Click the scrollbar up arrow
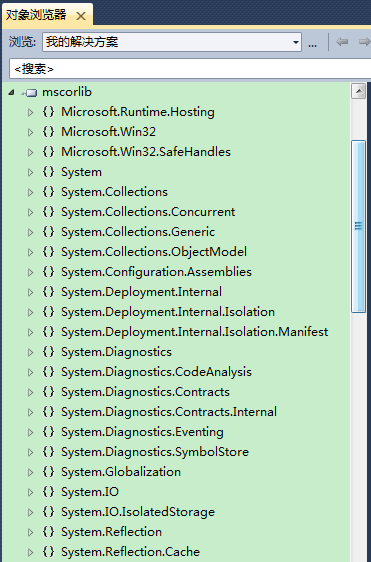This screenshot has width=371, height=562. tap(358, 92)
